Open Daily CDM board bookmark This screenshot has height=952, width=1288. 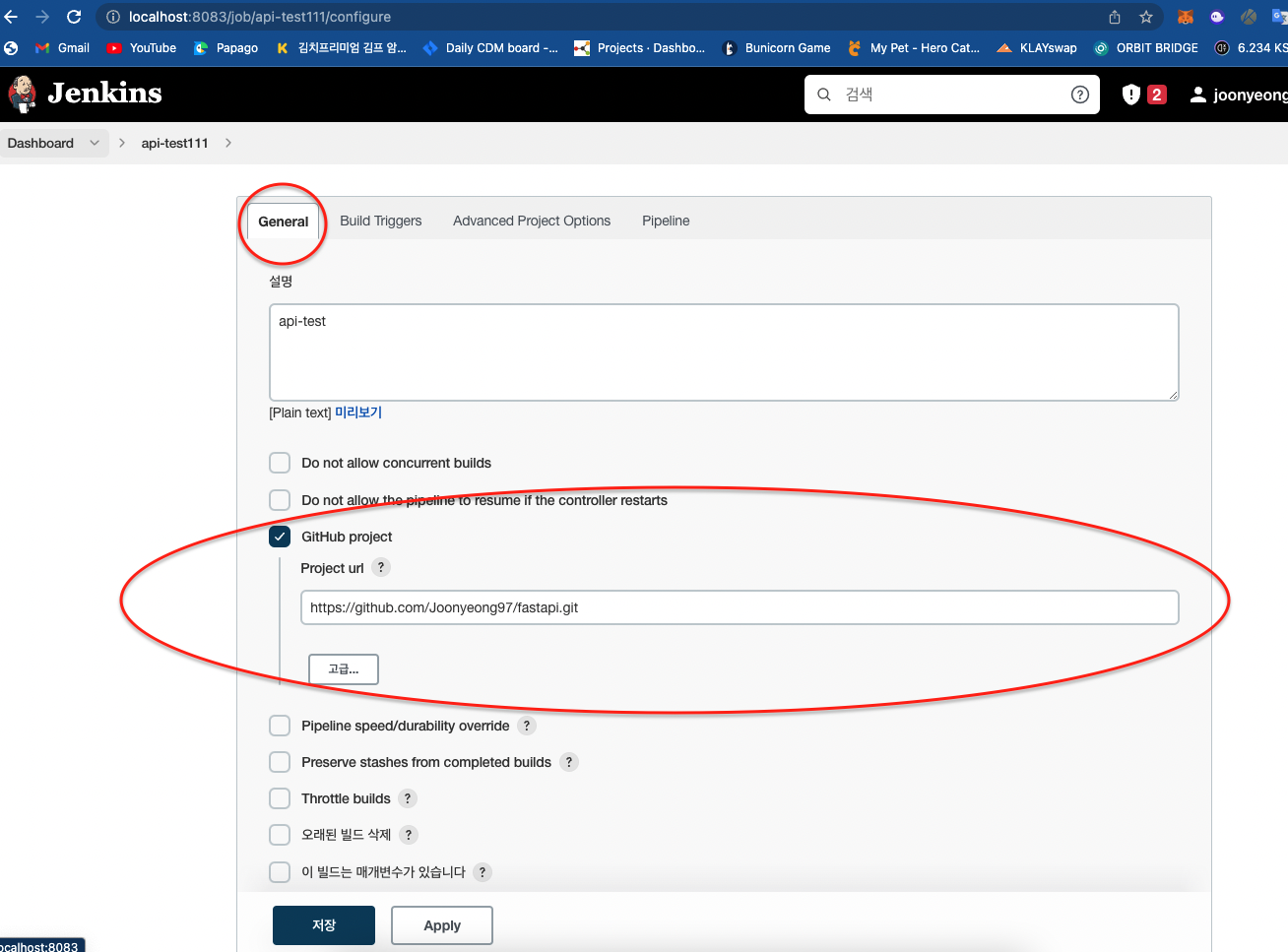click(490, 47)
